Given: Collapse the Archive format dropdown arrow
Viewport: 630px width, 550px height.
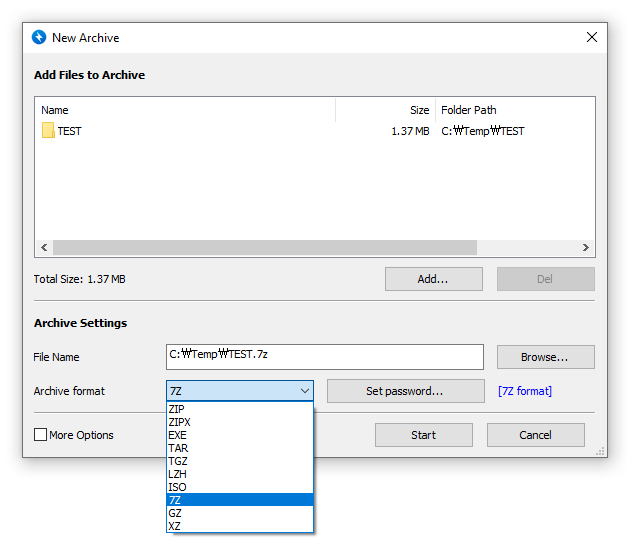Looking at the screenshot, I should (x=304, y=391).
